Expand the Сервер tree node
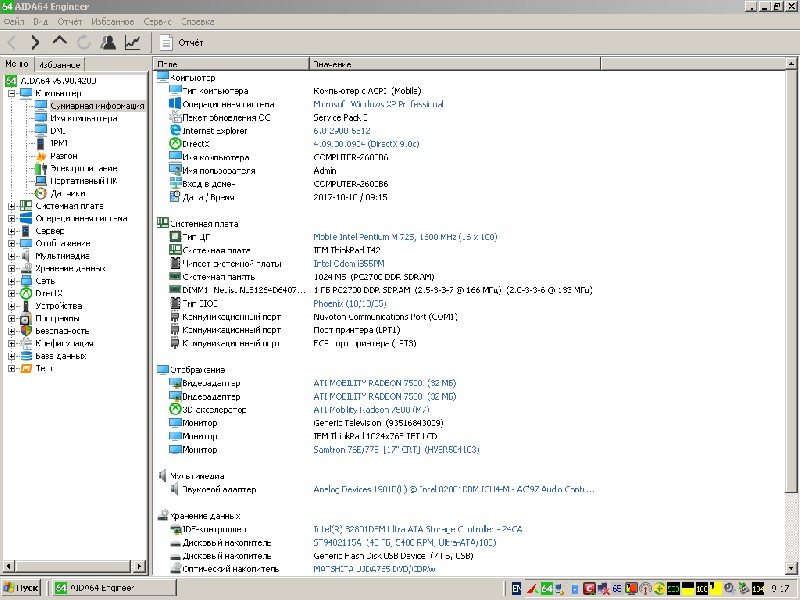Viewport: 800px width, 600px height. (x=12, y=231)
